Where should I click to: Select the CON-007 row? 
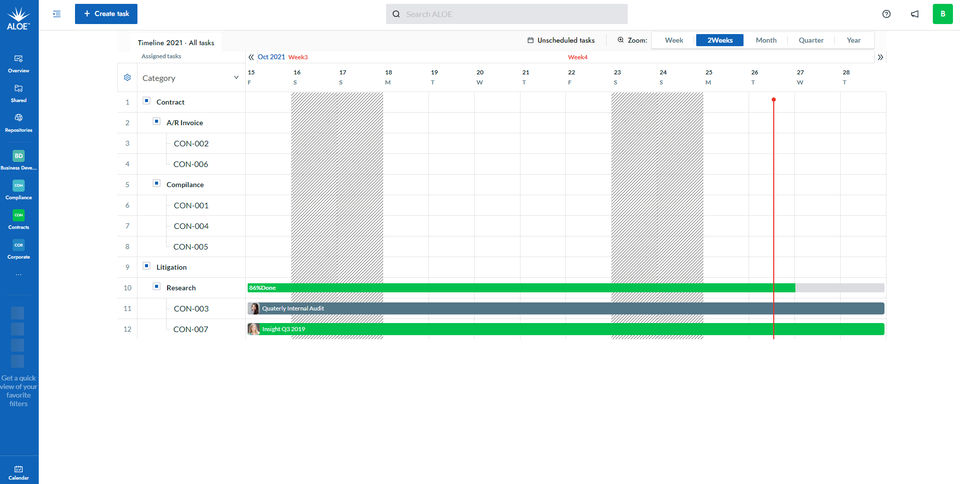191,329
